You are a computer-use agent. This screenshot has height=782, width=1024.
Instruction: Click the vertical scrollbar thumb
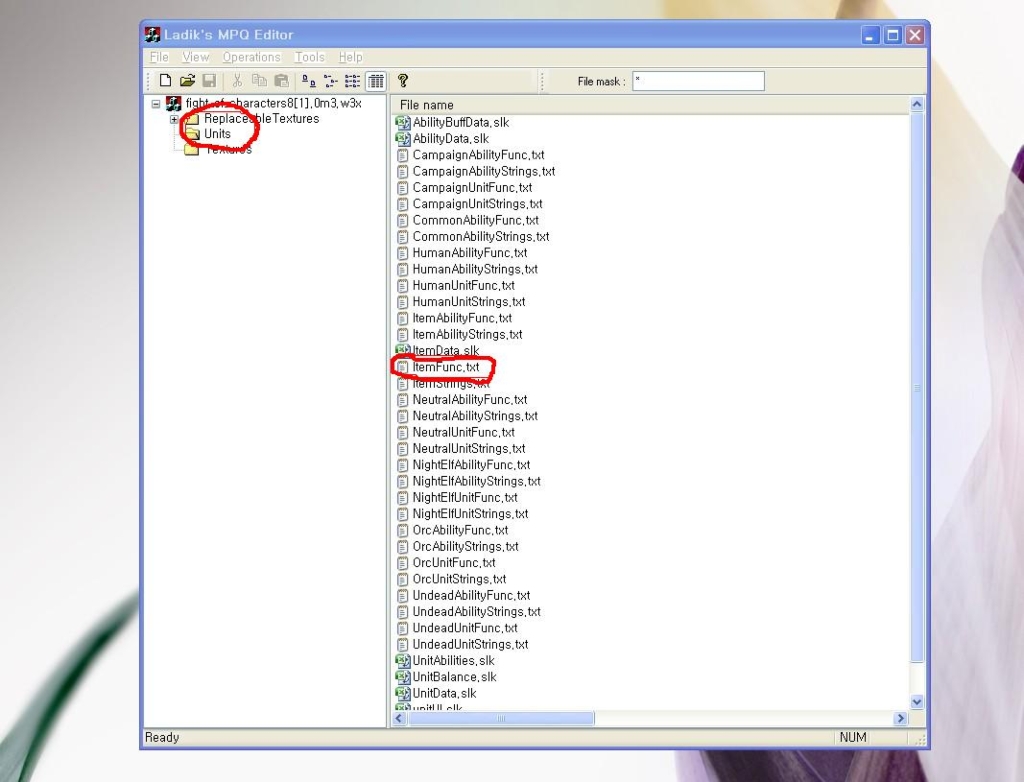(x=917, y=387)
